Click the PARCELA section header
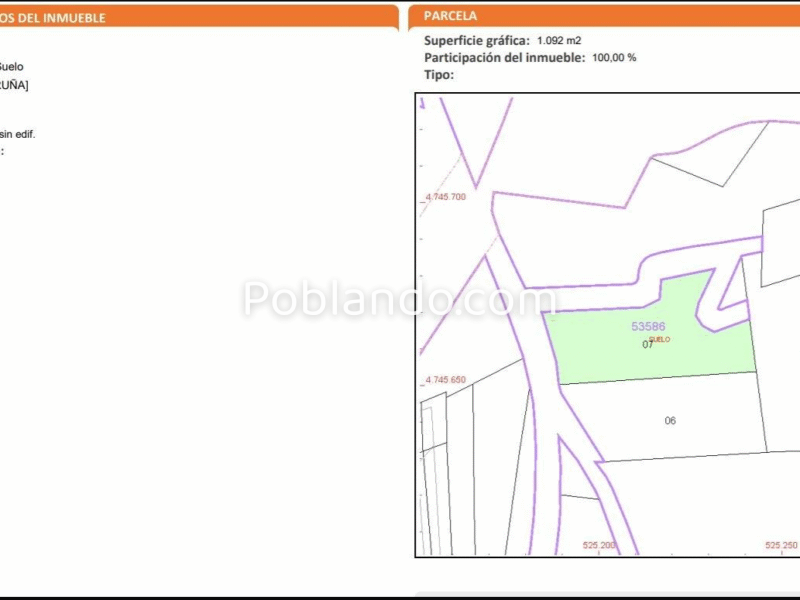 450,15
